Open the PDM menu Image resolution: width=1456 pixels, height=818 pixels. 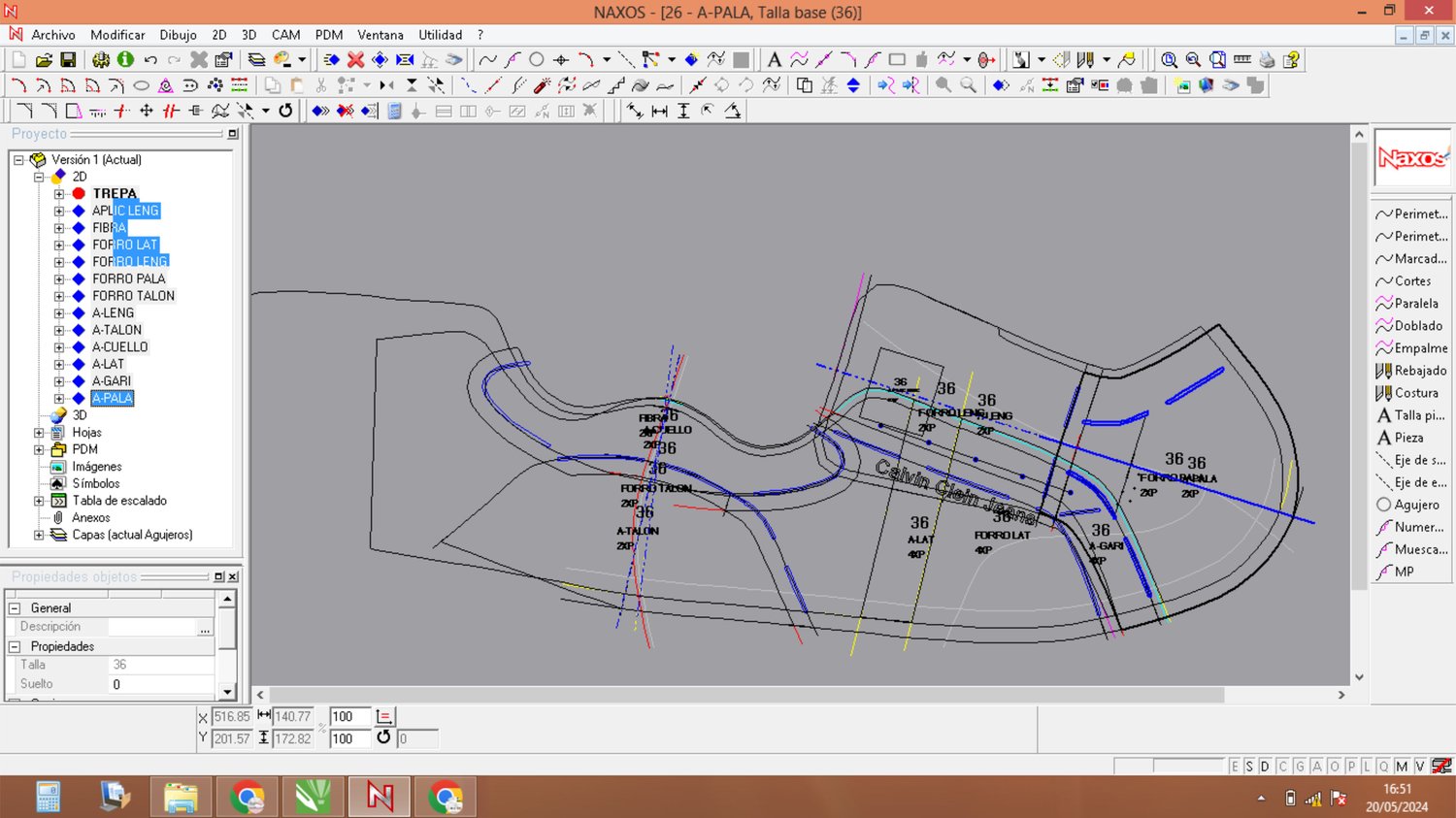point(329,35)
